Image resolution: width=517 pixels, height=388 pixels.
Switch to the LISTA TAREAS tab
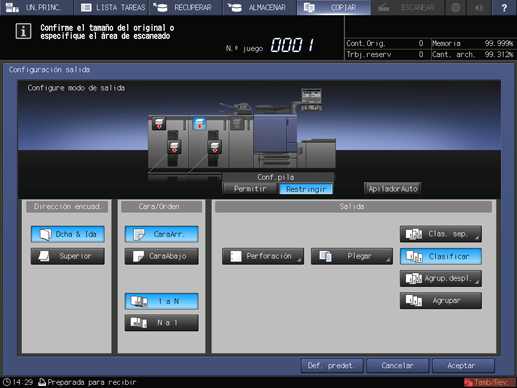pos(113,7)
